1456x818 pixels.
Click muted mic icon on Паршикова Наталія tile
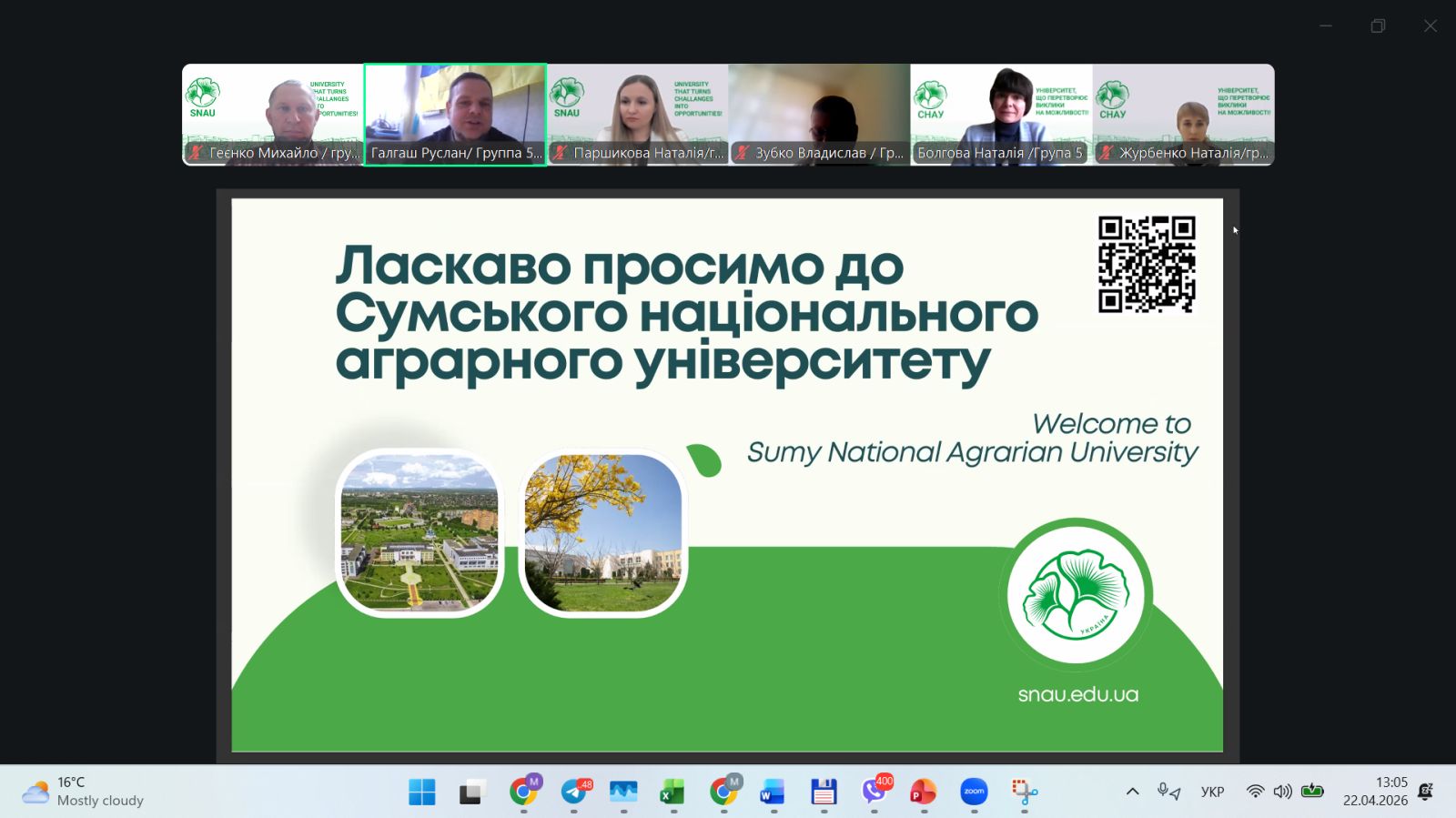coord(561,153)
